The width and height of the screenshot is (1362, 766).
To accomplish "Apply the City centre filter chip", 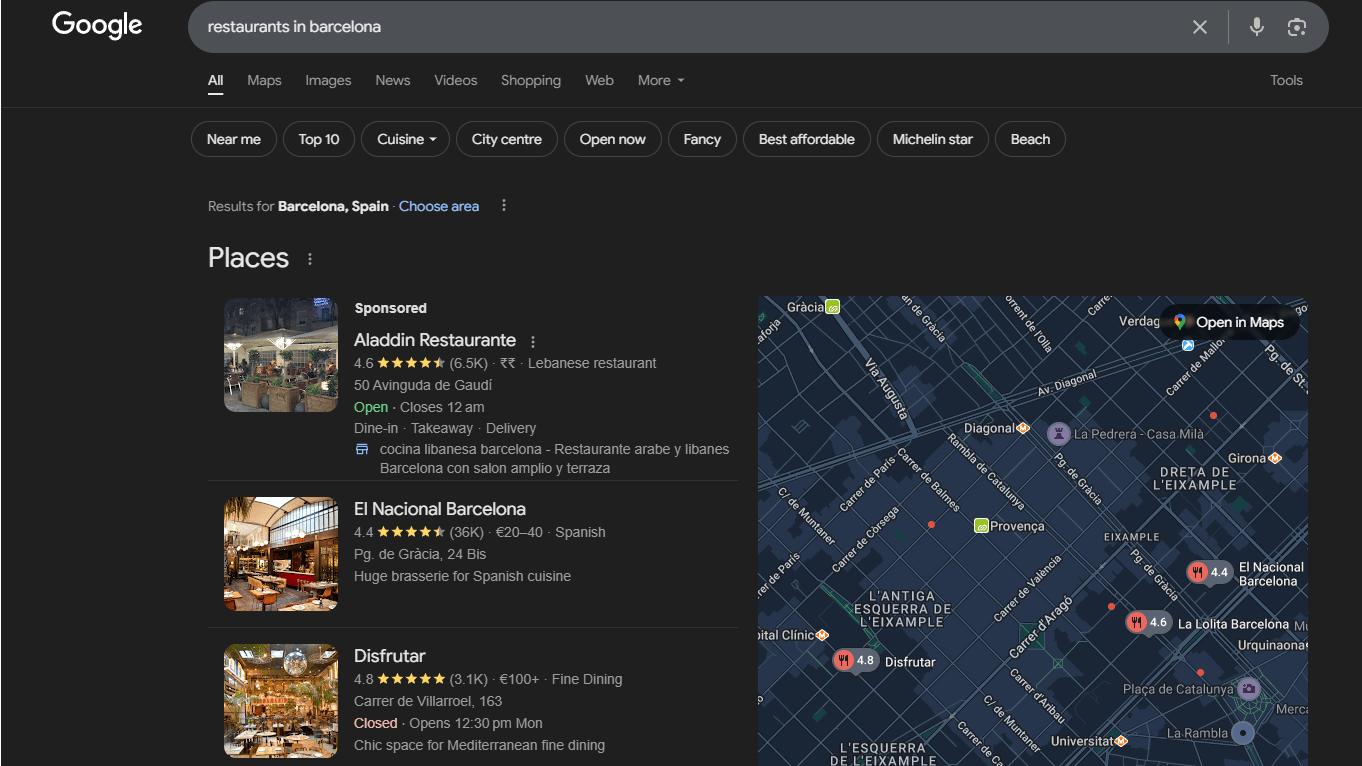I will [507, 139].
